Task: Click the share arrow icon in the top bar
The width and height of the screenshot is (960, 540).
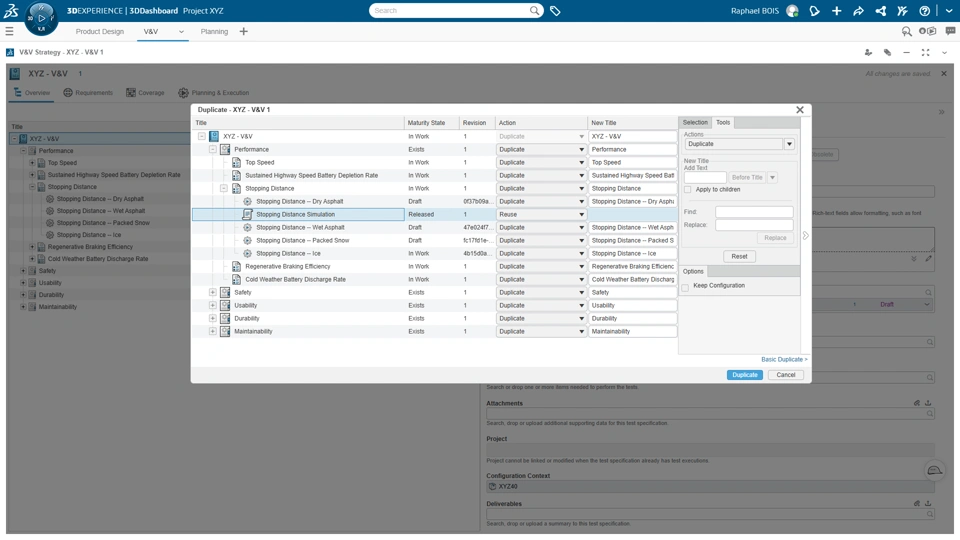Action: coord(858,11)
